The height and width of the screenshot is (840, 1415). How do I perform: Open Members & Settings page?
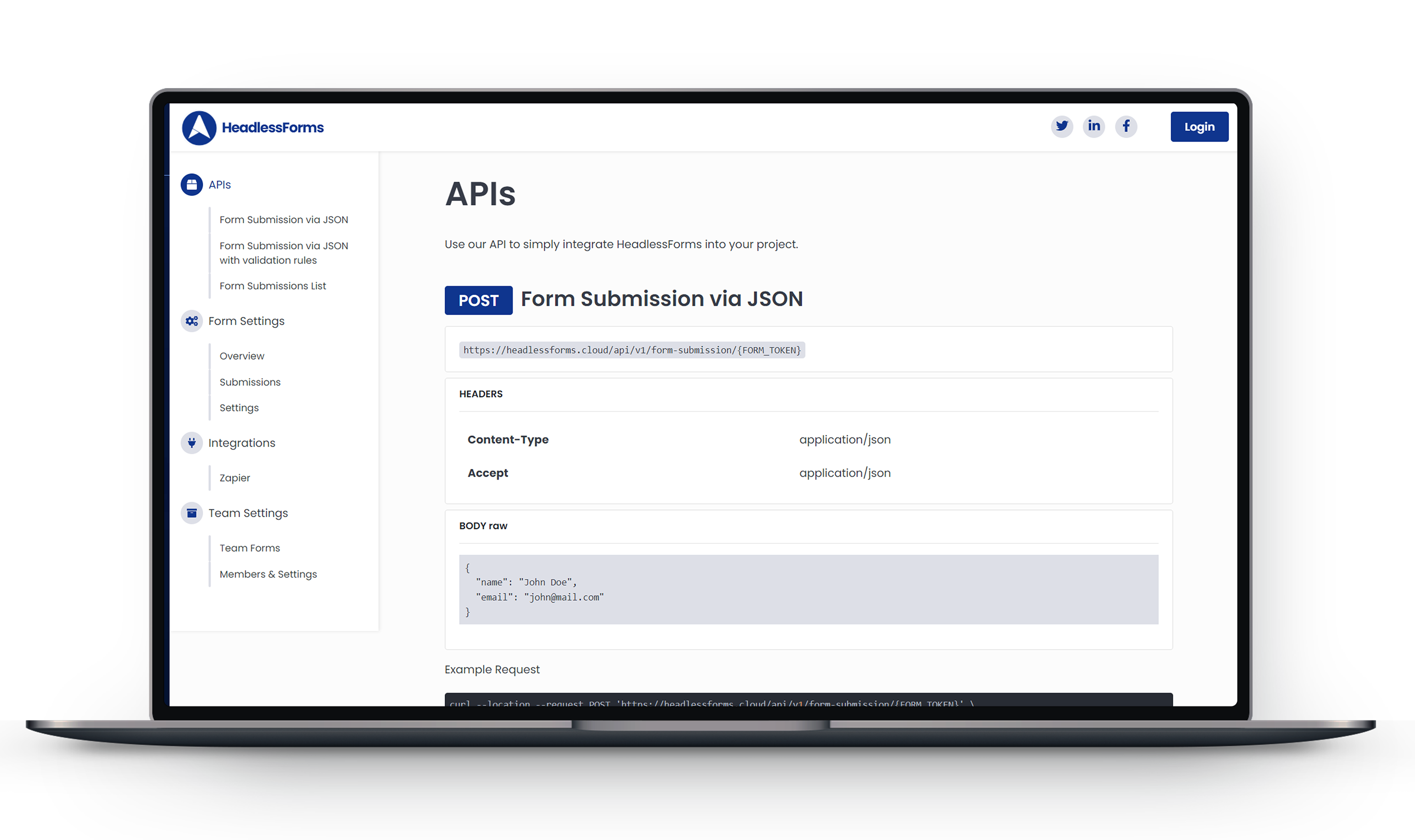coord(268,574)
